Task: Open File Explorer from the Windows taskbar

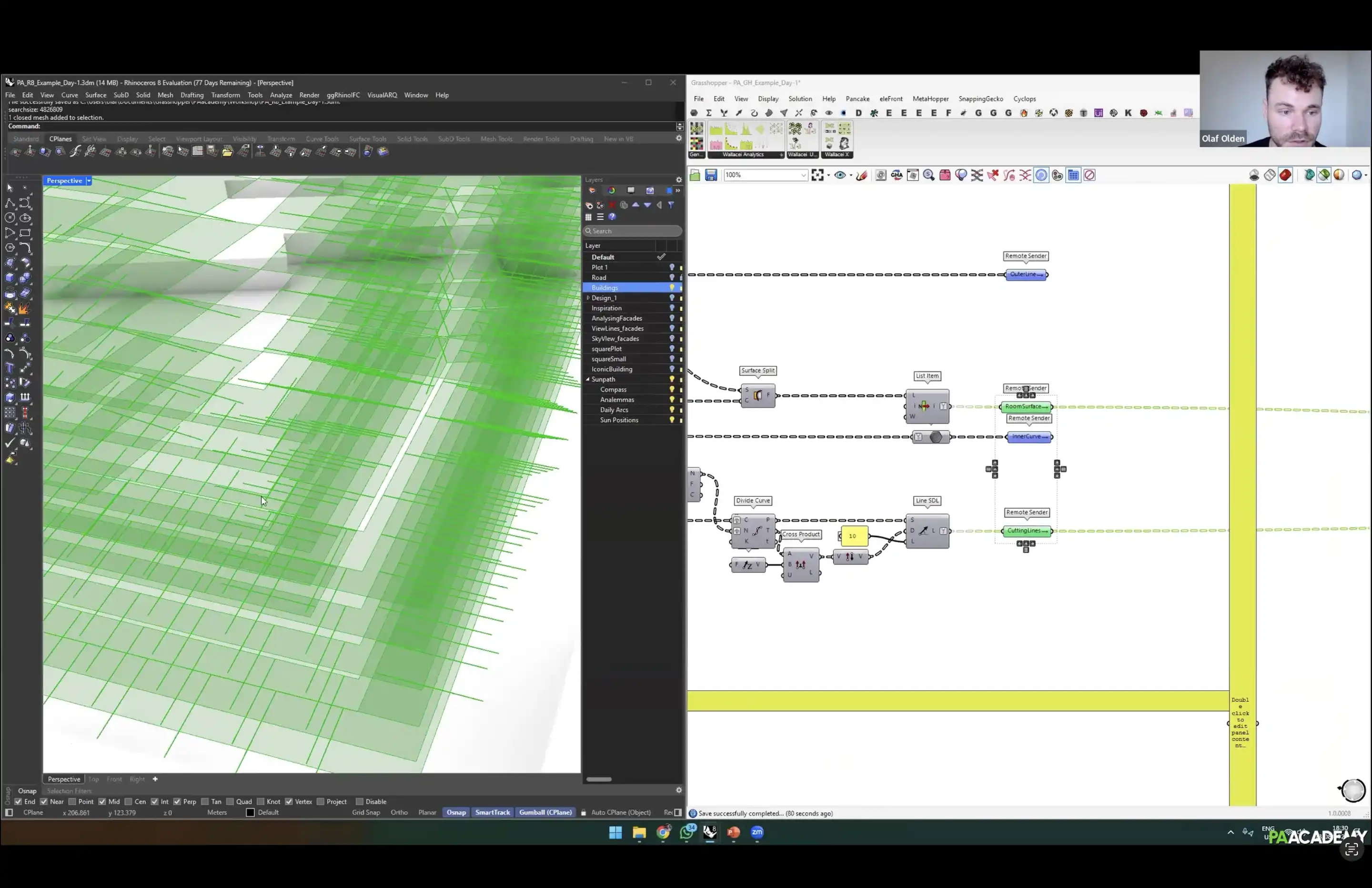Action: click(639, 833)
